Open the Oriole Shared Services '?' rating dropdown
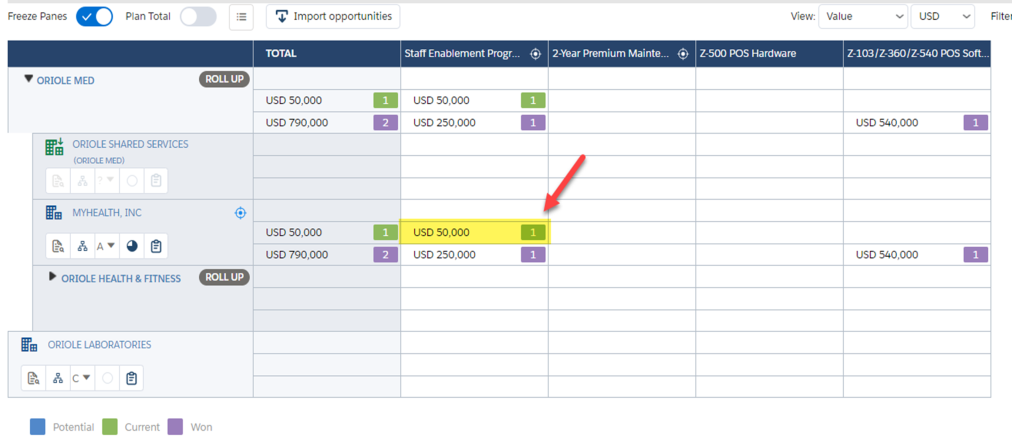Image resolution: width=1012 pixels, height=444 pixels. (x=106, y=181)
